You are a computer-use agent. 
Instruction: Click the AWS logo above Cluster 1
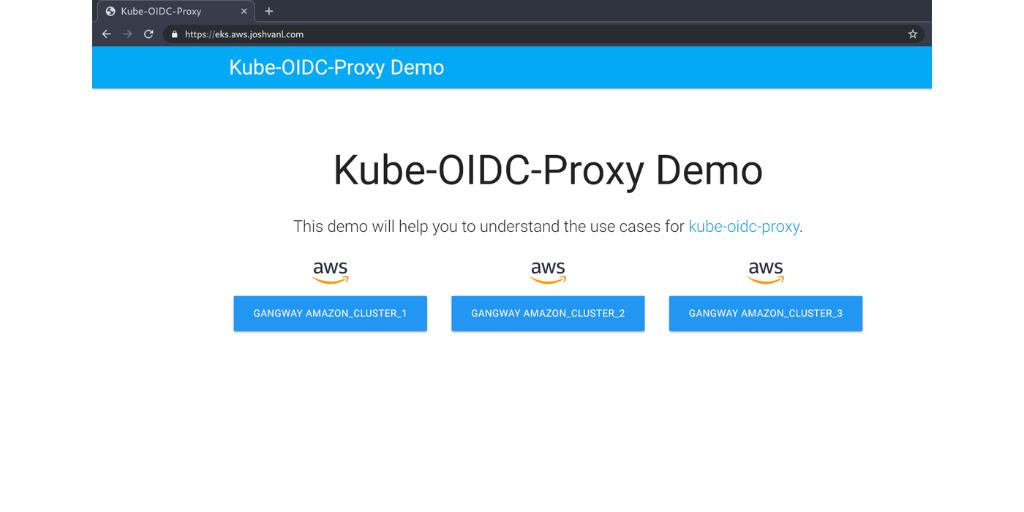330,272
